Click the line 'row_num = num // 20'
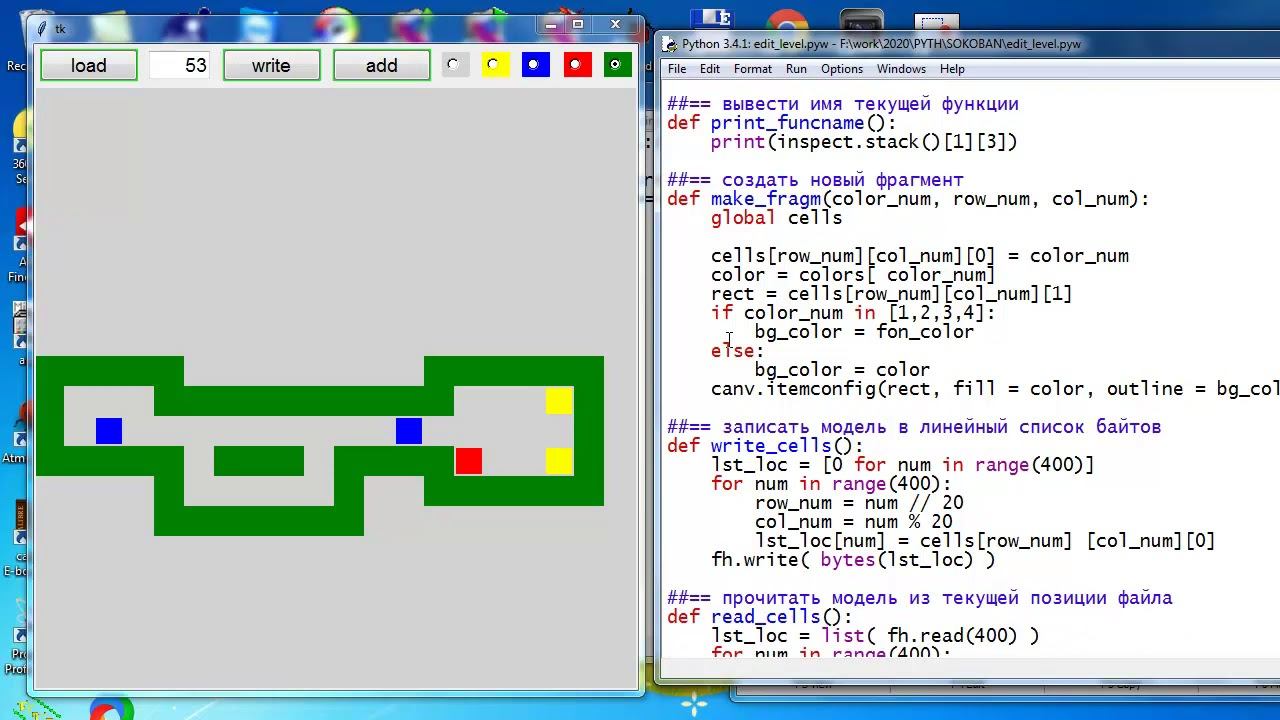This screenshot has height=720, width=1280. pyautogui.click(x=859, y=503)
